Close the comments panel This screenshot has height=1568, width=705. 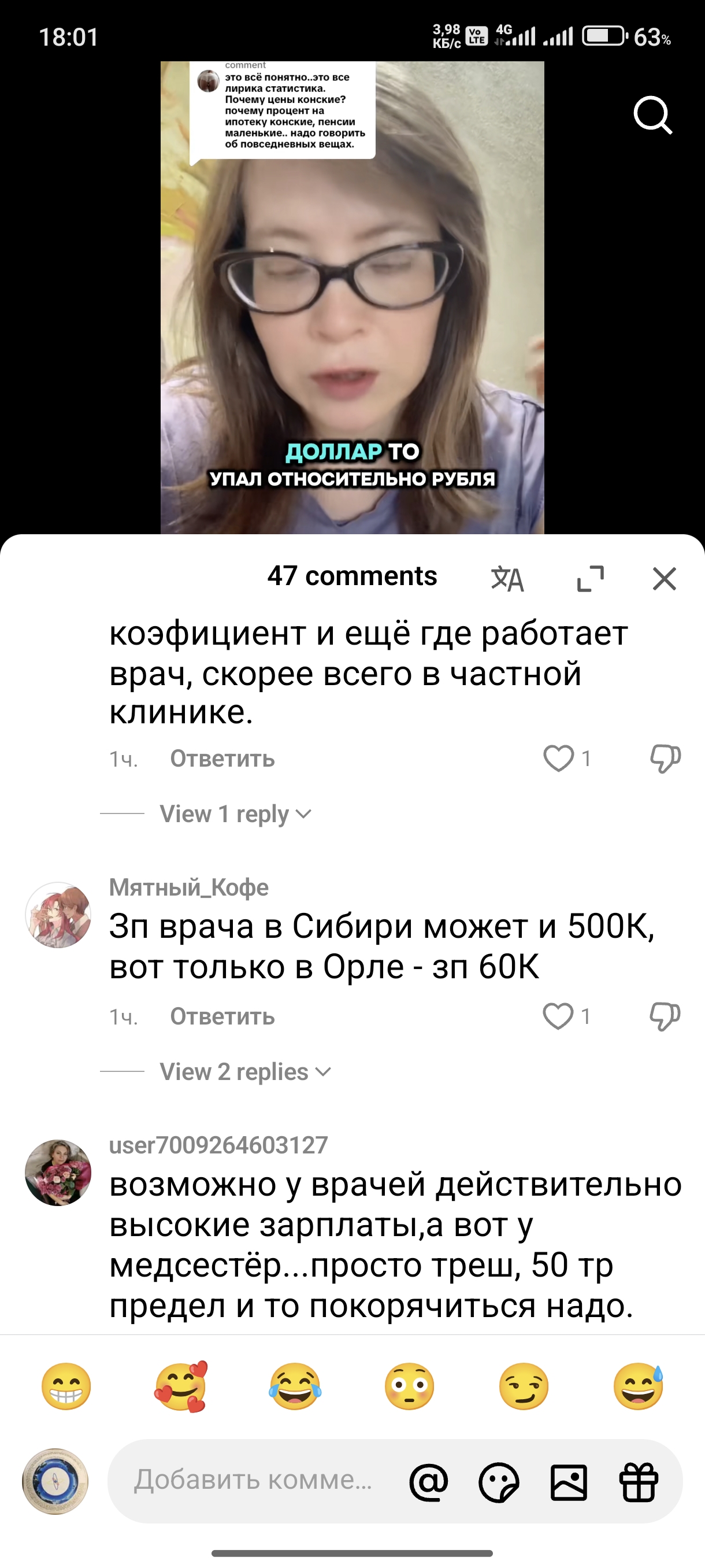pyautogui.click(x=664, y=578)
